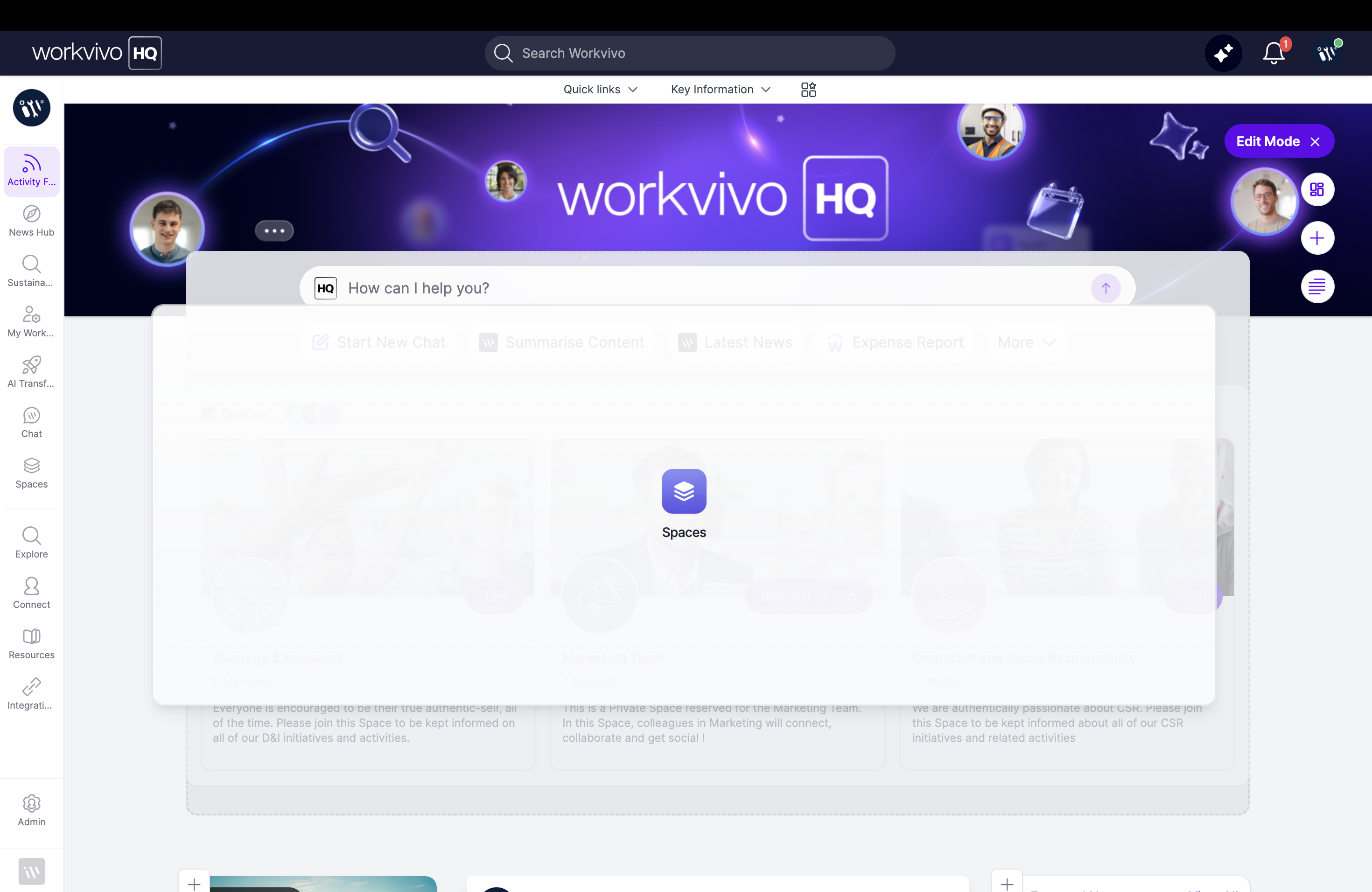The image size is (1372, 892).
Task: Open Spaces from the sidebar
Action: click(32, 474)
